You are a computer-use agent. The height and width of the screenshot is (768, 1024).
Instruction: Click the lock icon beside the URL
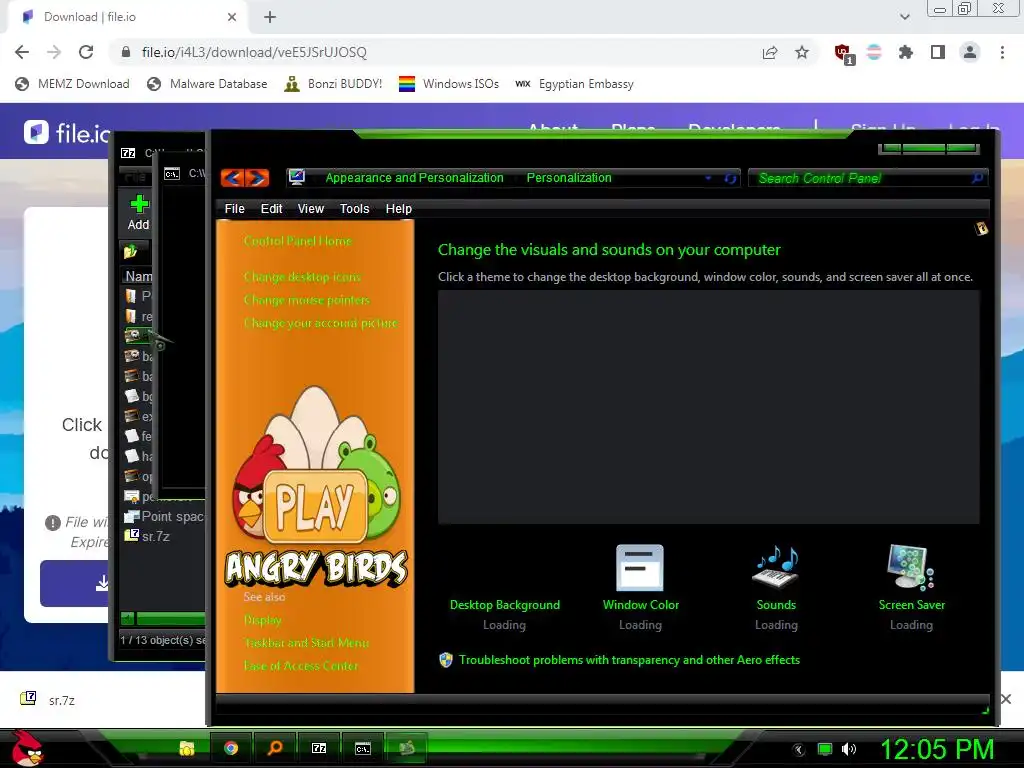pyautogui.click(x=126, y=52)
